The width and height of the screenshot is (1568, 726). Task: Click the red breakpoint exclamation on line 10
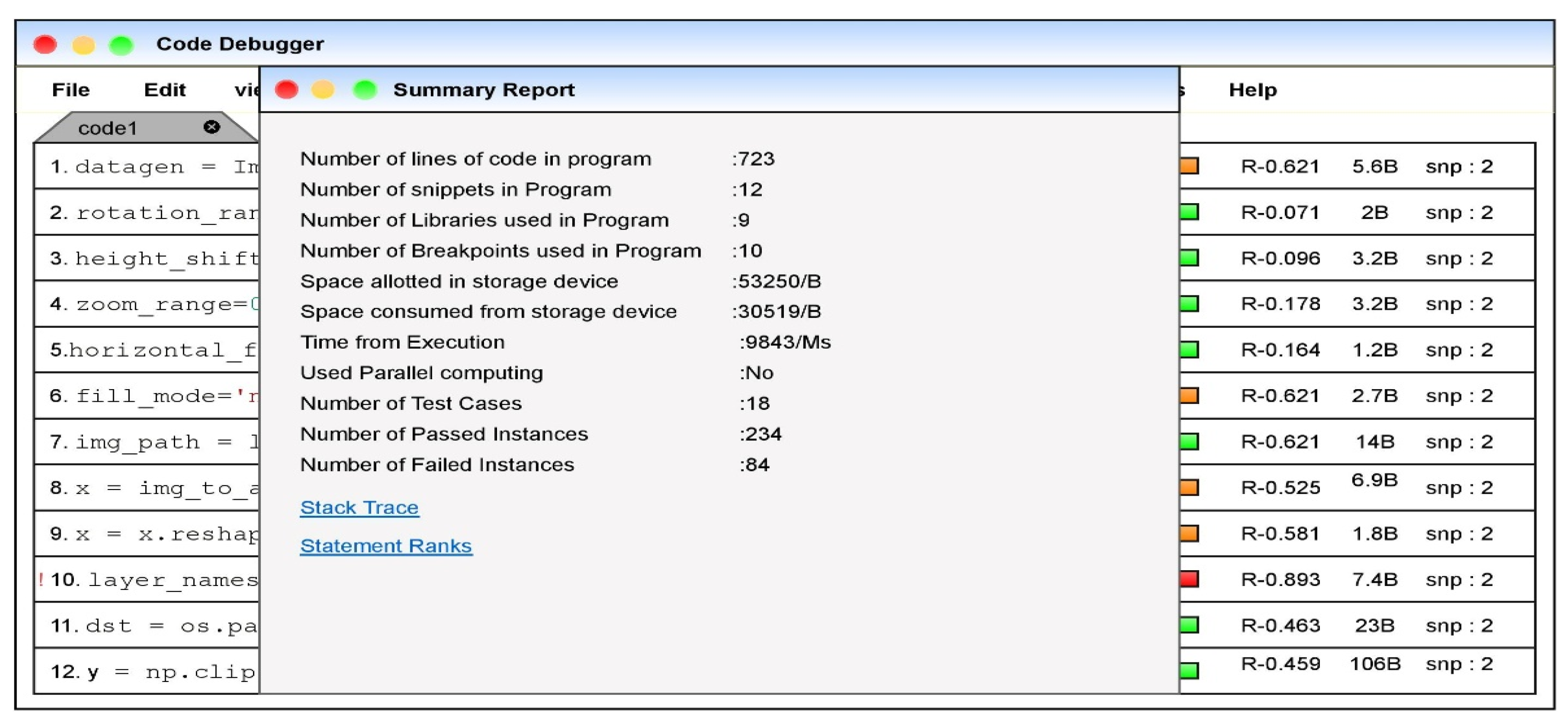tap(41, 579)
